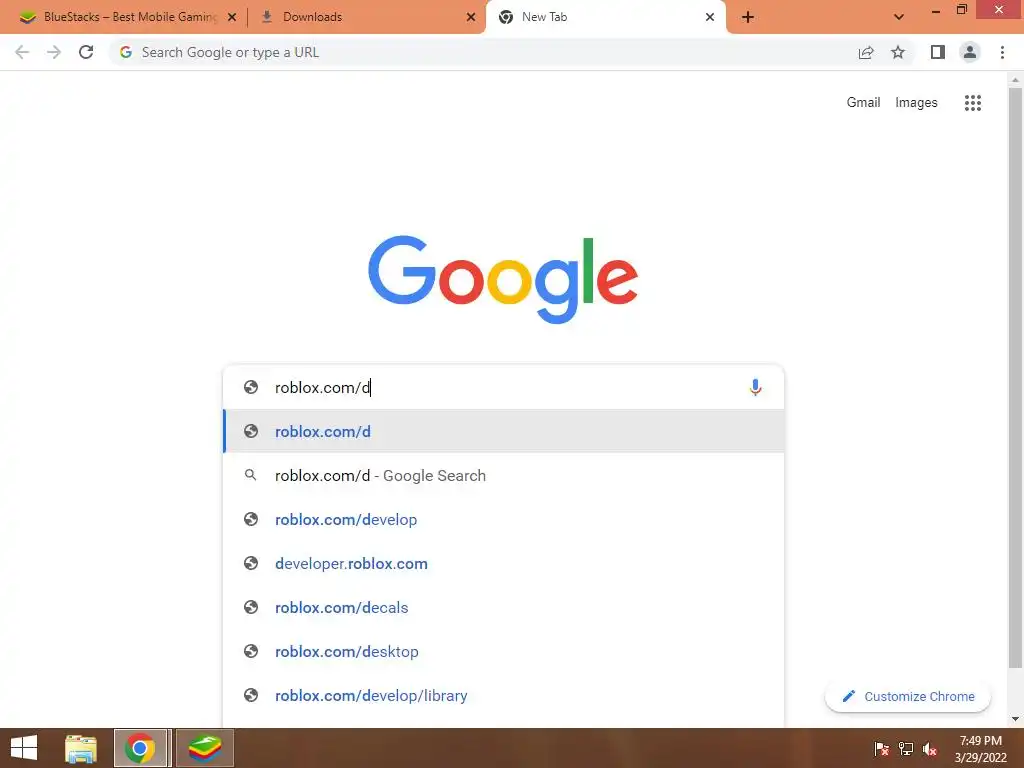Click the magnifier icon beside Google Search suggestion
1024x768 pixels.
250,475
